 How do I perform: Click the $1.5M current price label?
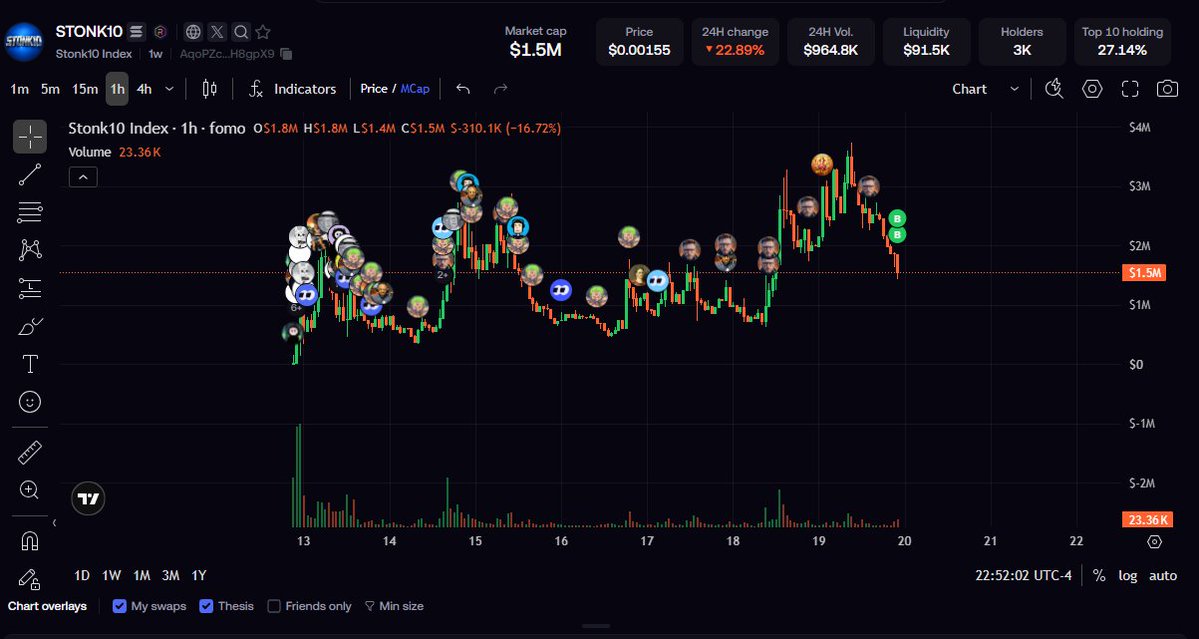pyautogui.click(x=1143, y=273)
